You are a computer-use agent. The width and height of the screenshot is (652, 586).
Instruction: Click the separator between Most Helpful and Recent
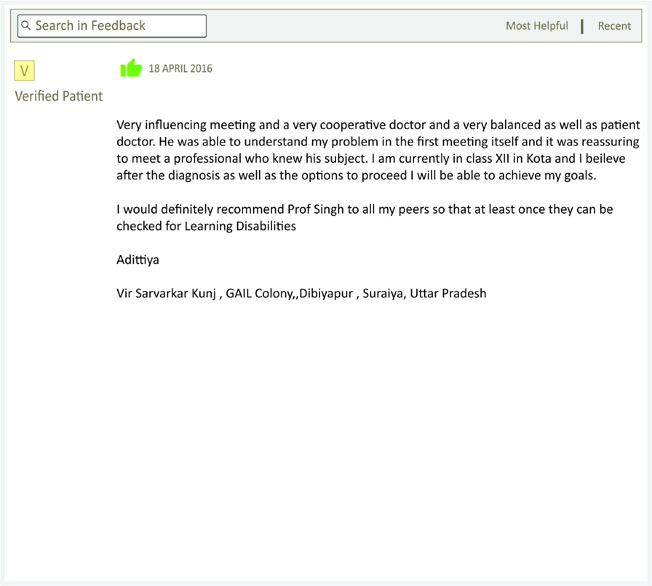[582, 26]
